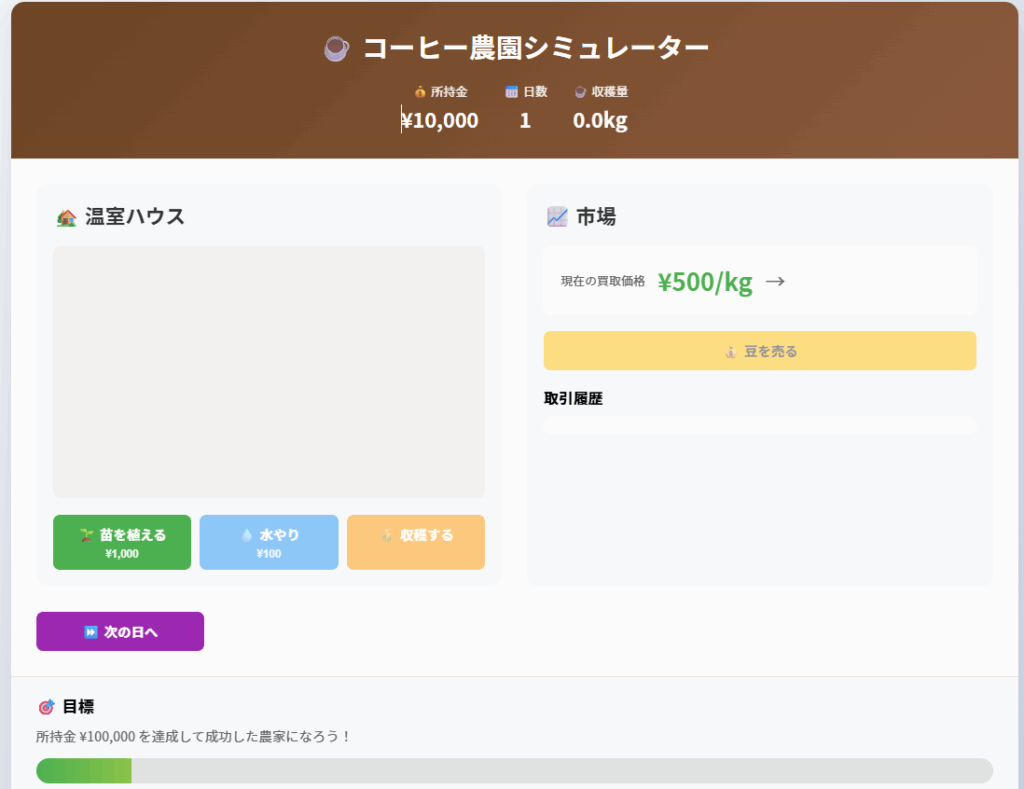Click the empty greenhouse field area

(268, 372)
